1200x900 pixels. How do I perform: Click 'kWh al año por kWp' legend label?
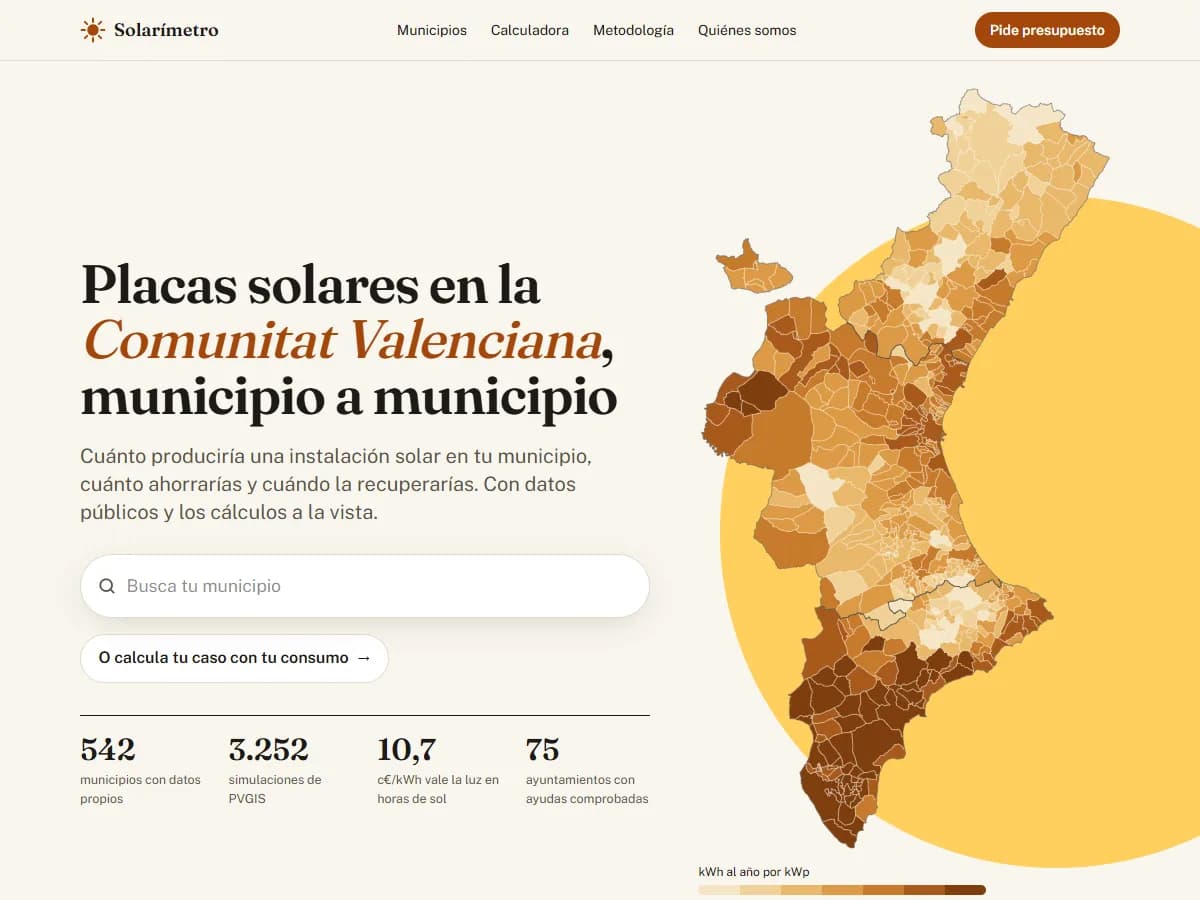coord(754,872)
